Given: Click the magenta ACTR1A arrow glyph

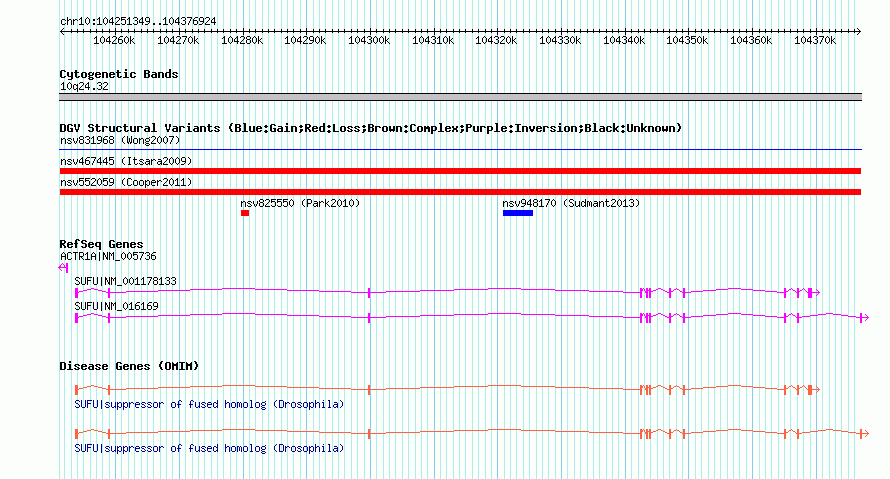Looking at the screenshot, I should pos(64,267).
